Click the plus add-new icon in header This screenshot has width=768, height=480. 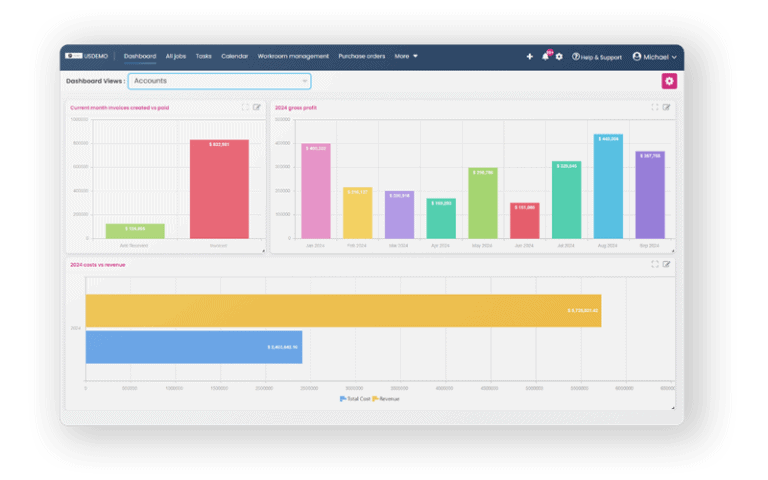click(x=530, y=57)
